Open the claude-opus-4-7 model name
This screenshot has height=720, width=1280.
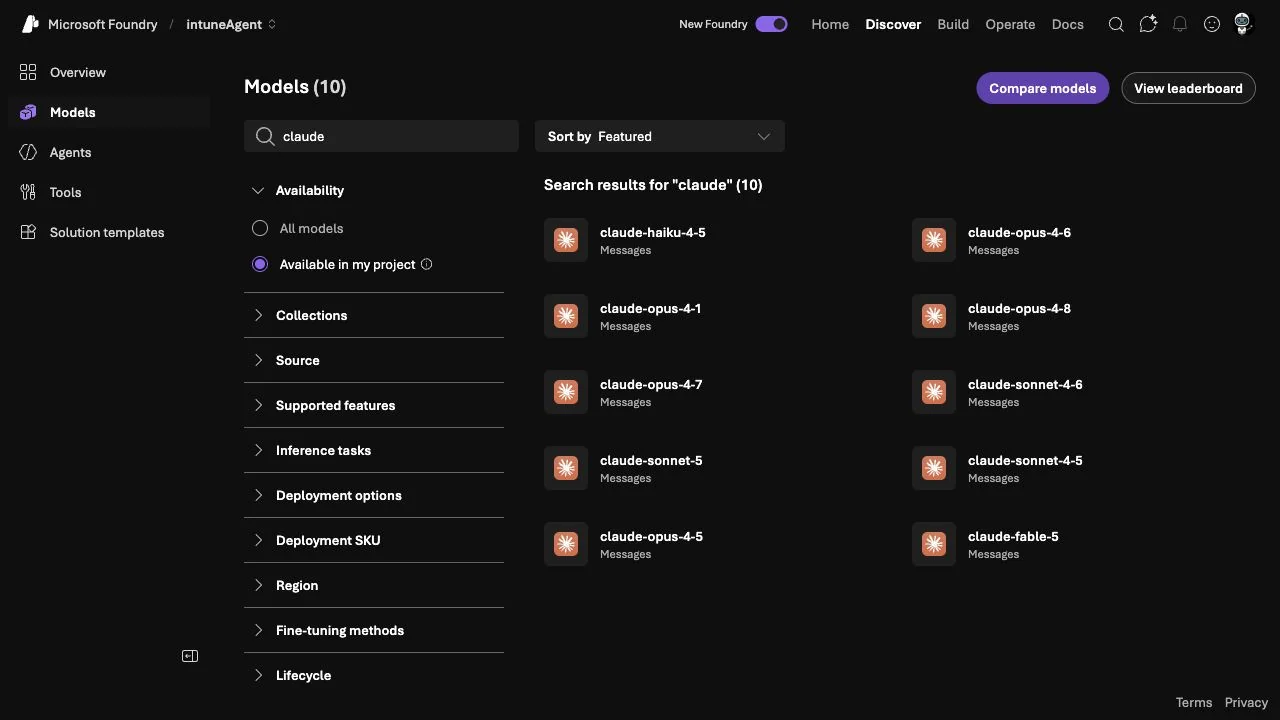pos(651,384)
